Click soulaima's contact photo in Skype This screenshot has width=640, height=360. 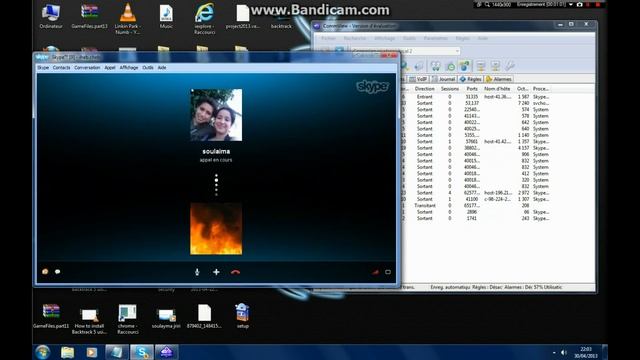pos(216,115)
